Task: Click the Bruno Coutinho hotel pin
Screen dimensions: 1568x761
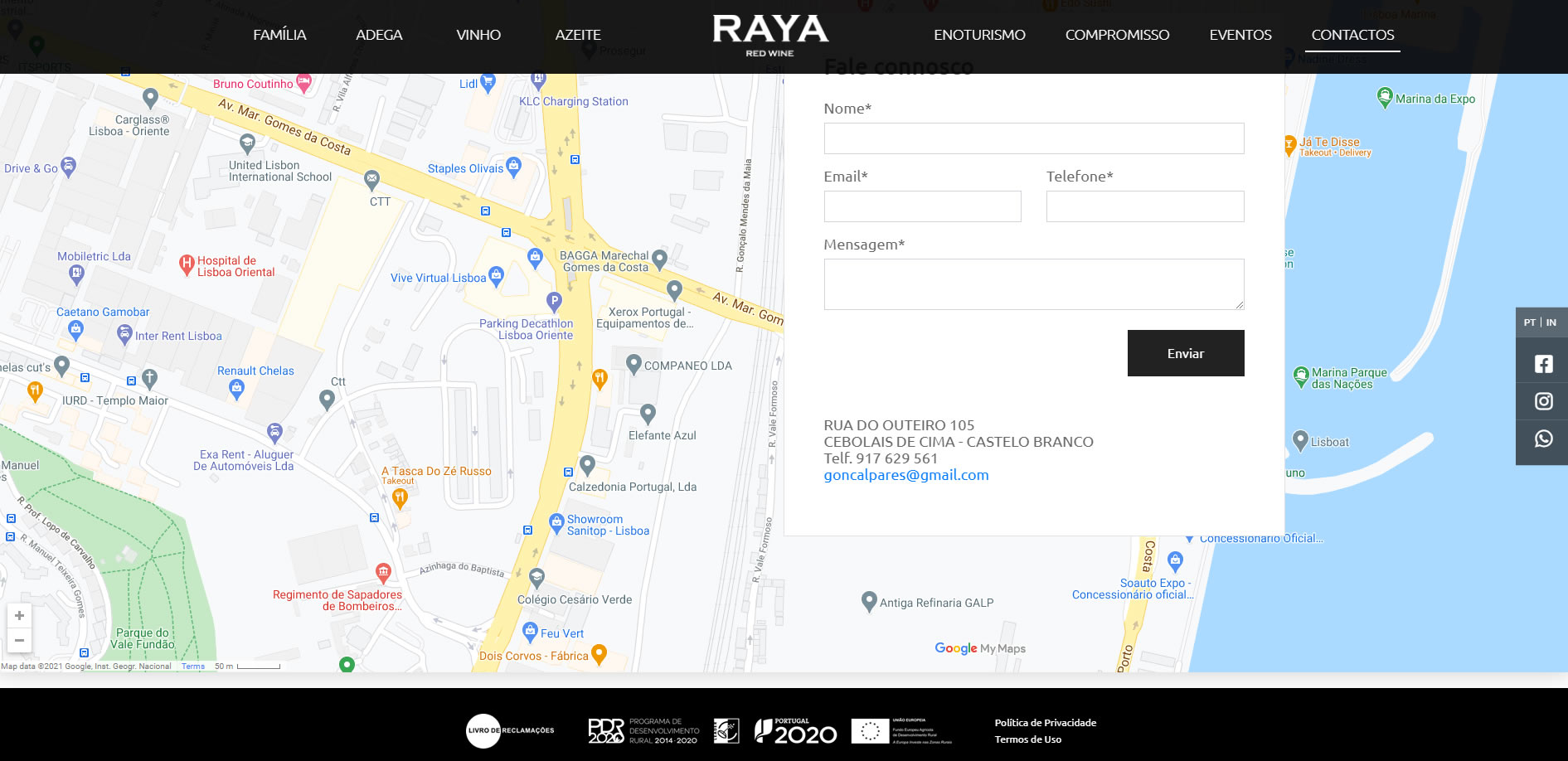Action: pyautogui.click(x=303, y=83)
